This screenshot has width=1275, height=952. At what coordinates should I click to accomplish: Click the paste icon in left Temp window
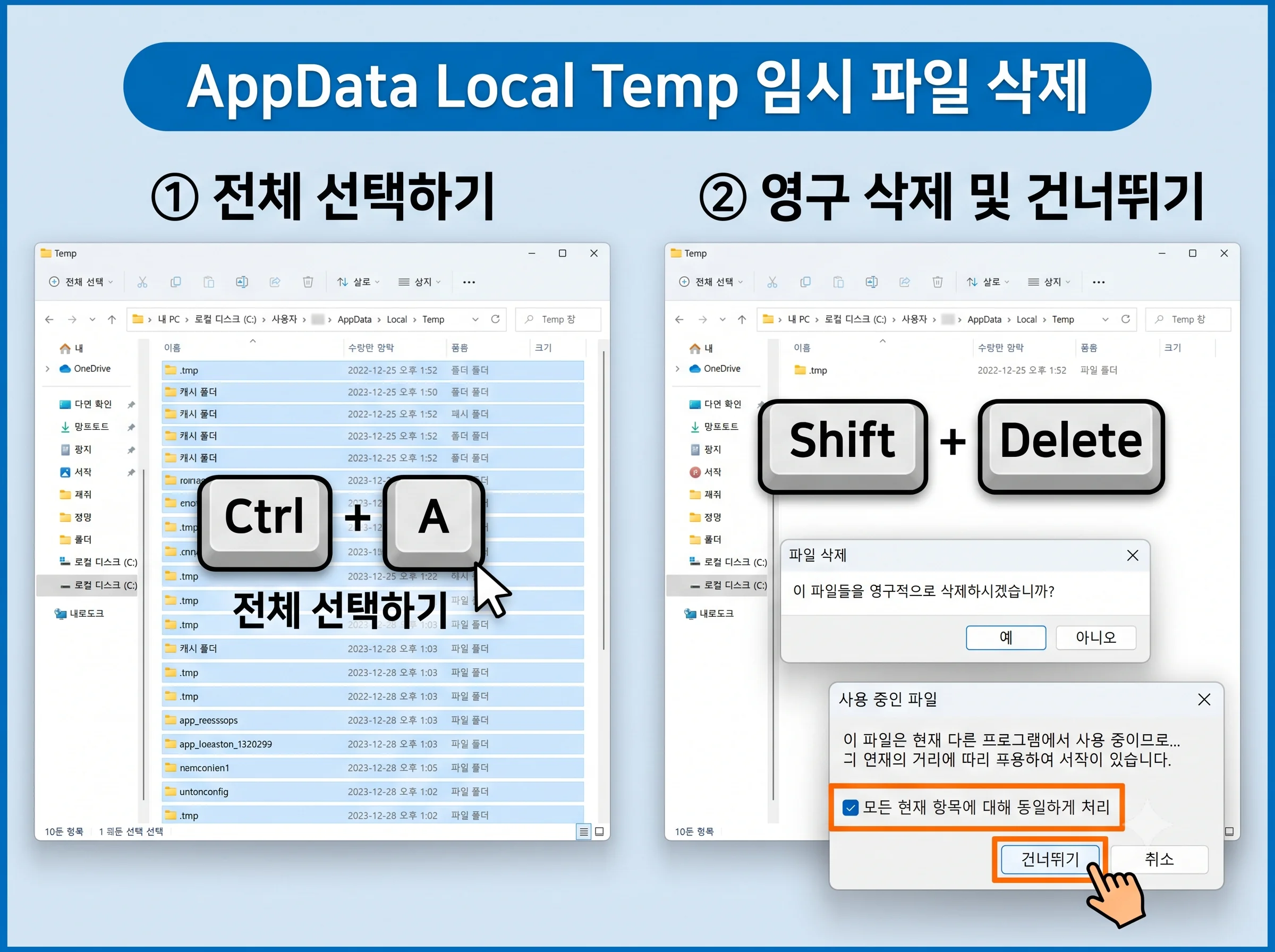pyautogui.click(x=209, y=282)
